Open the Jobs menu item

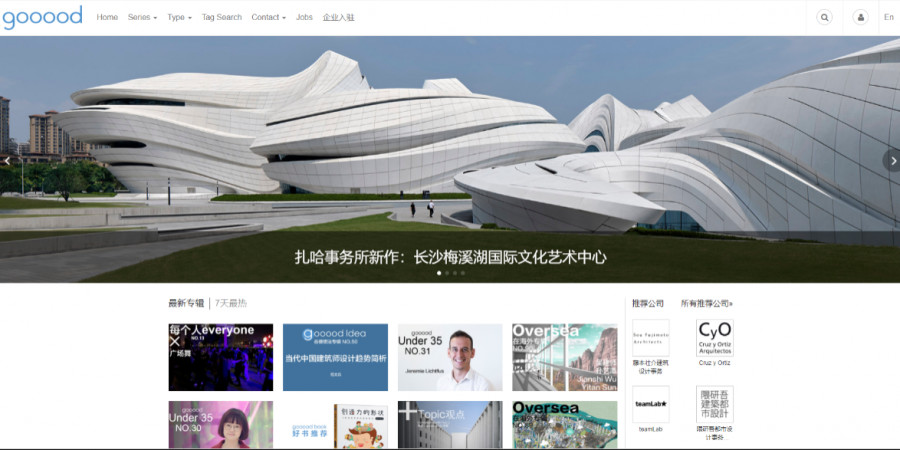pyautogui.click(x=304, y=17)
